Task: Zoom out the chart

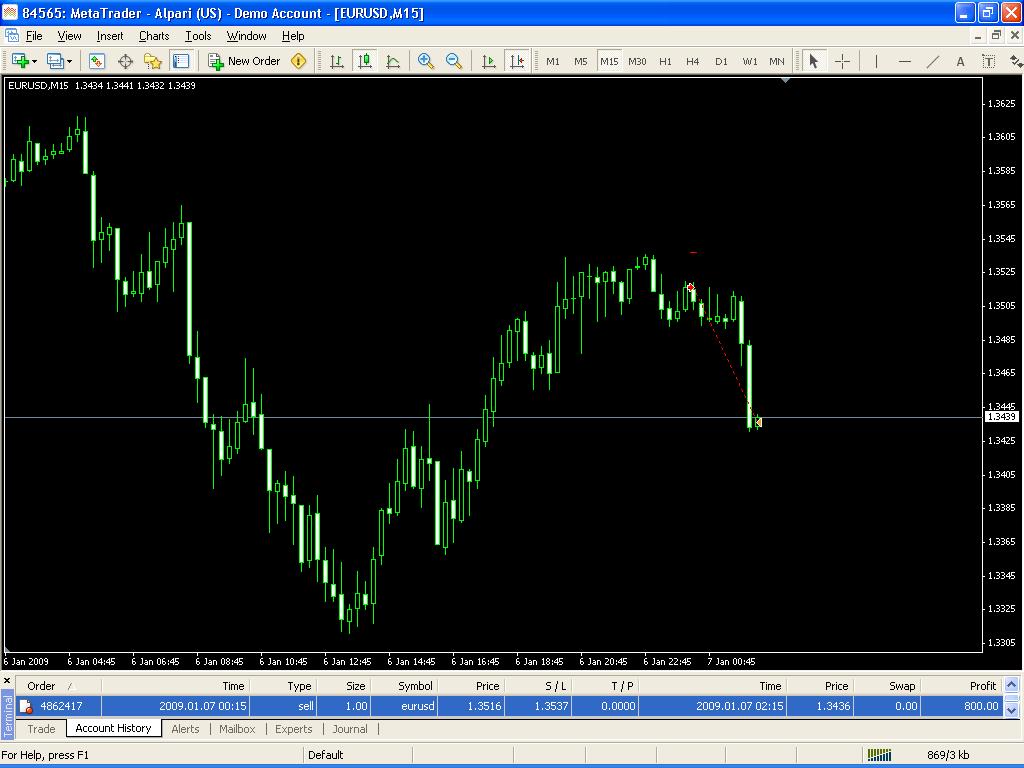Action: coord(454,61)
